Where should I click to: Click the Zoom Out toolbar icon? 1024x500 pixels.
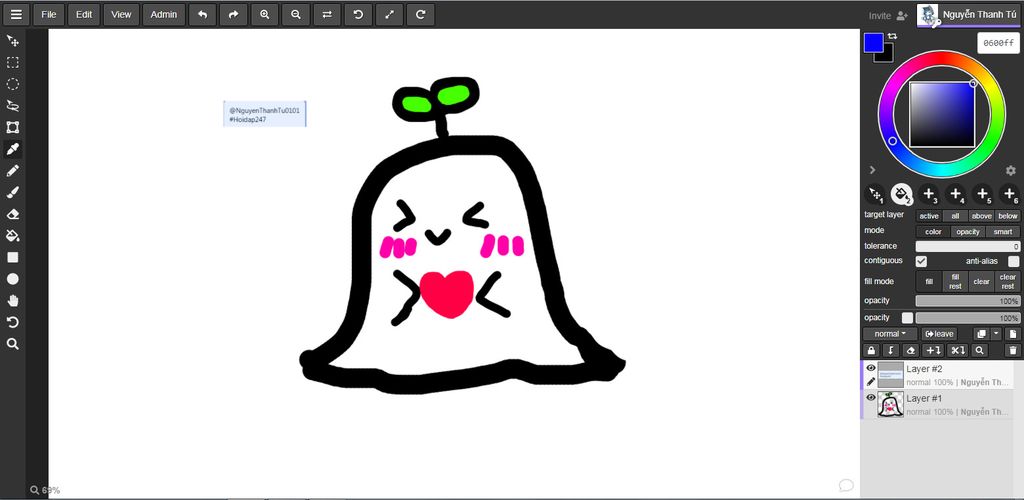click(x=296, y=14)
